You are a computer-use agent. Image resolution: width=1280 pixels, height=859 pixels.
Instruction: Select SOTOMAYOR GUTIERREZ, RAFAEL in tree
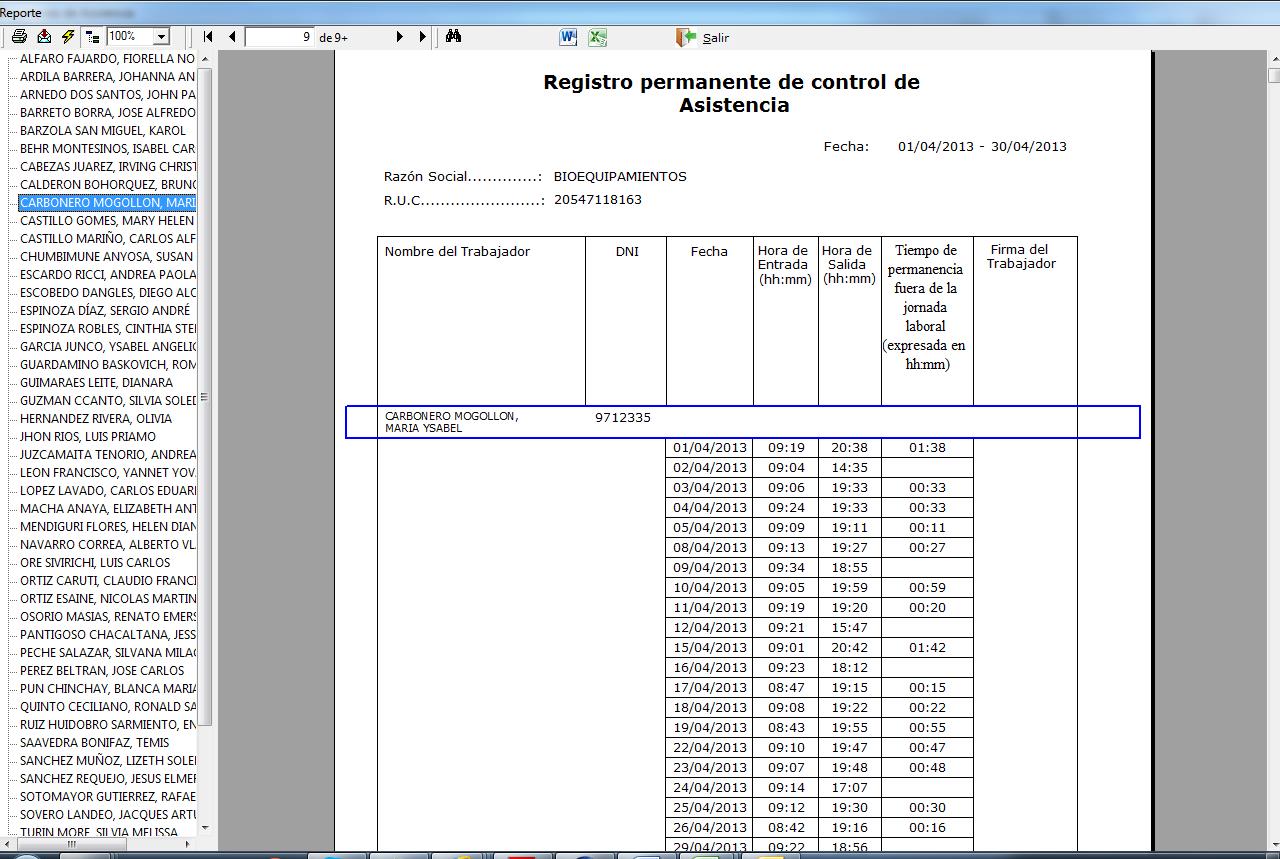[107, 796]
